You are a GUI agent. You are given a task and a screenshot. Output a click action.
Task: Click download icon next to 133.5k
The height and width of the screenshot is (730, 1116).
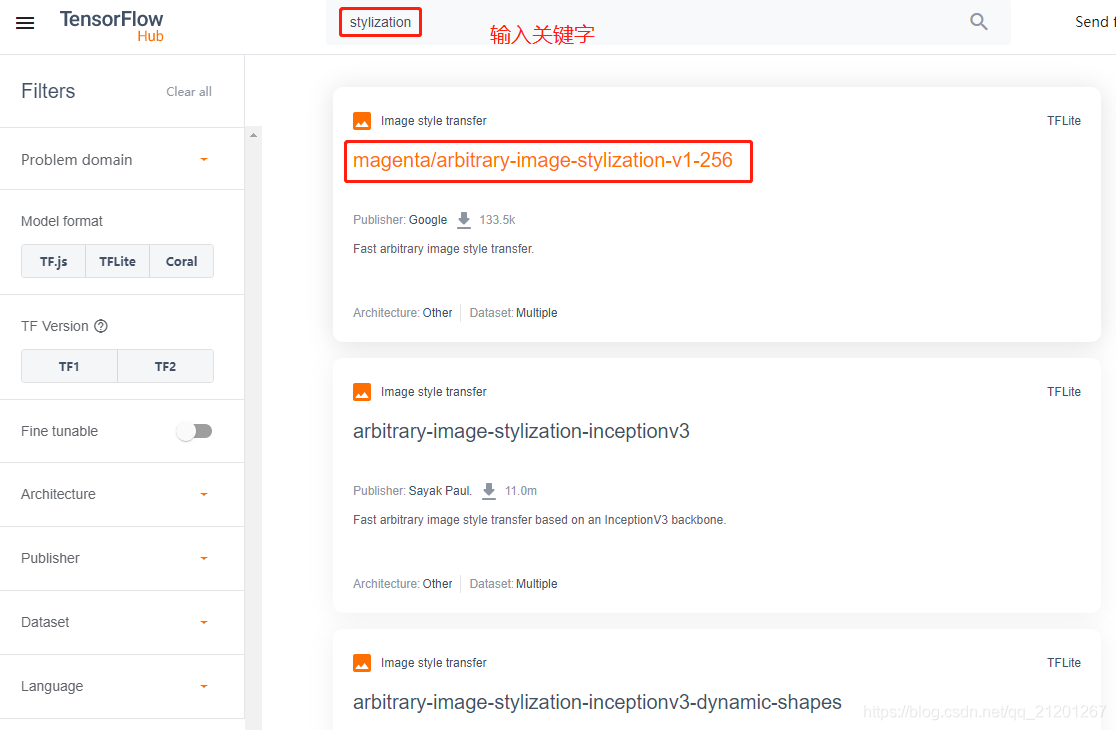(x=463, y=220)
